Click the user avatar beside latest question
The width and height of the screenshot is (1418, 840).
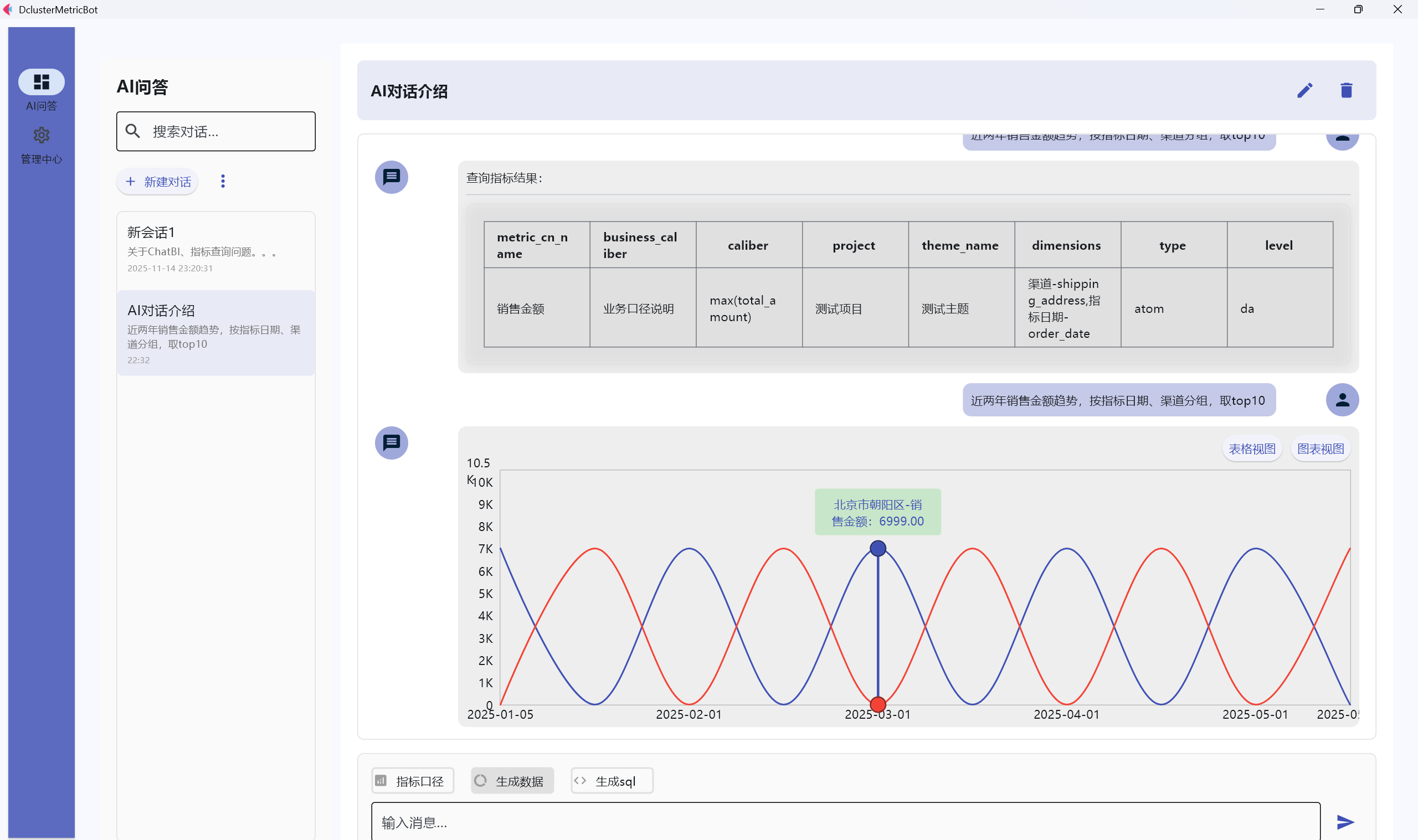[1342, 400]
